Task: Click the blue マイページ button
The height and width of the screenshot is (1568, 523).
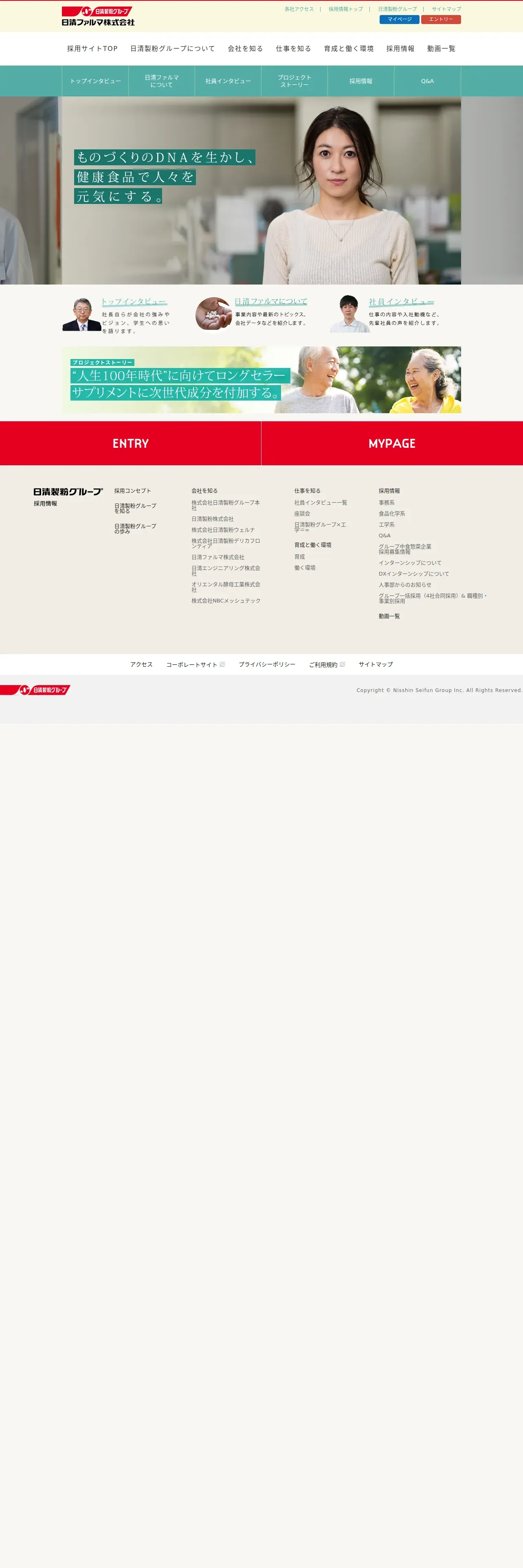Action: [400, 20]
